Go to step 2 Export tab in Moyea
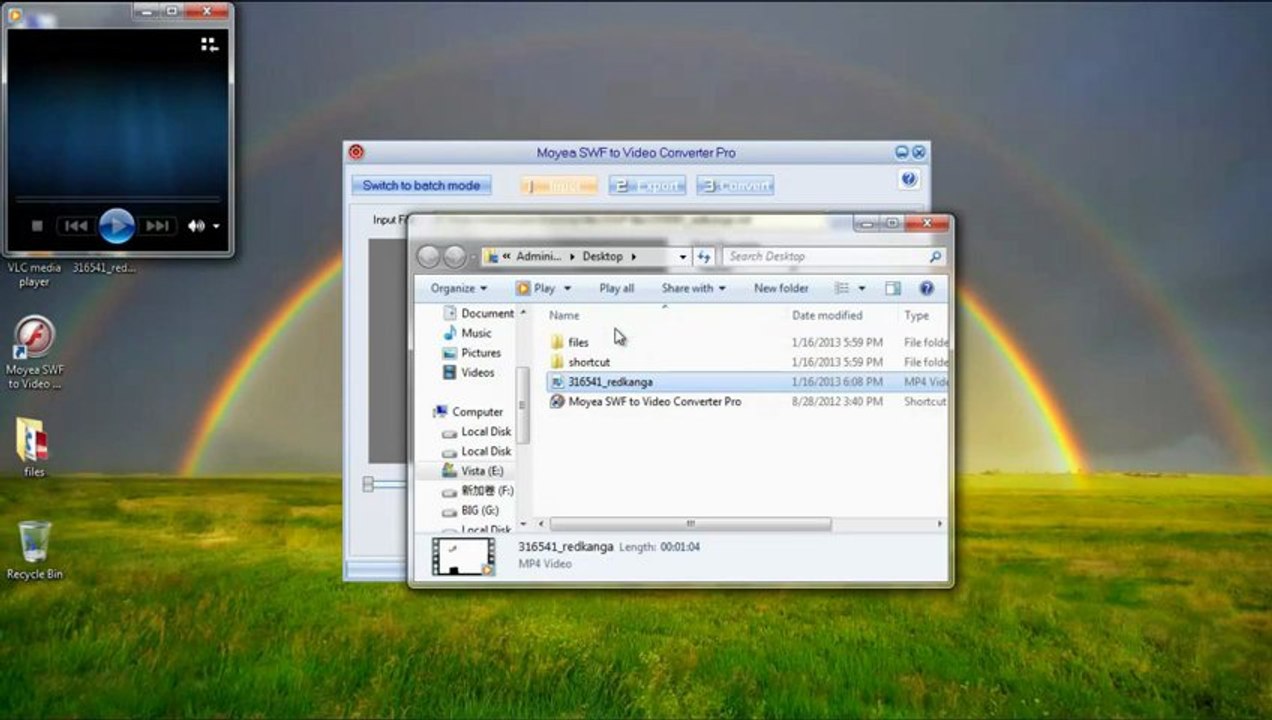The image size is (1272, 720). click(x=647, y=186)
